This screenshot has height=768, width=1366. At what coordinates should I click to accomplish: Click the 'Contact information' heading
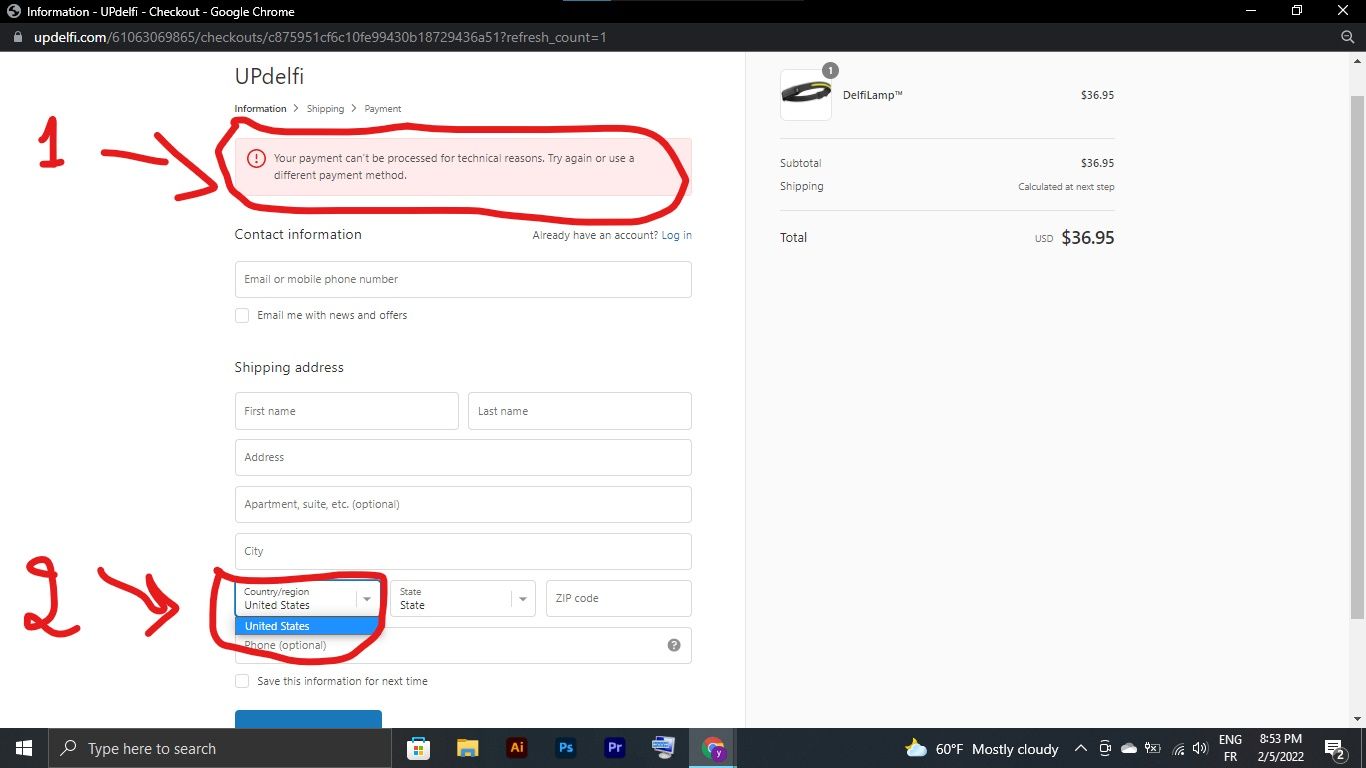[298, 234]
